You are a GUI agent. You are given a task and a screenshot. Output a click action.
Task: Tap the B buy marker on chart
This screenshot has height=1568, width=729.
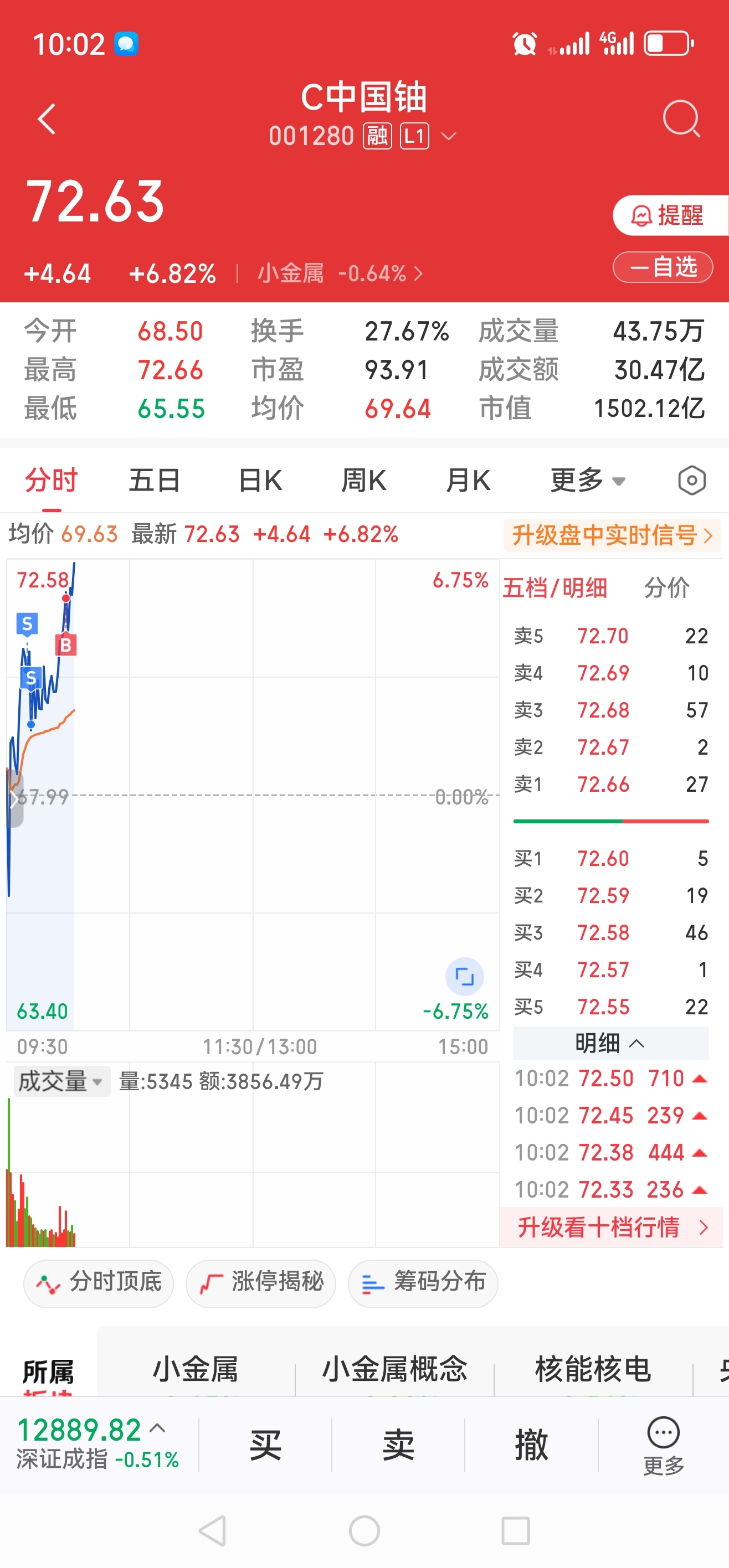click(66, 644)
